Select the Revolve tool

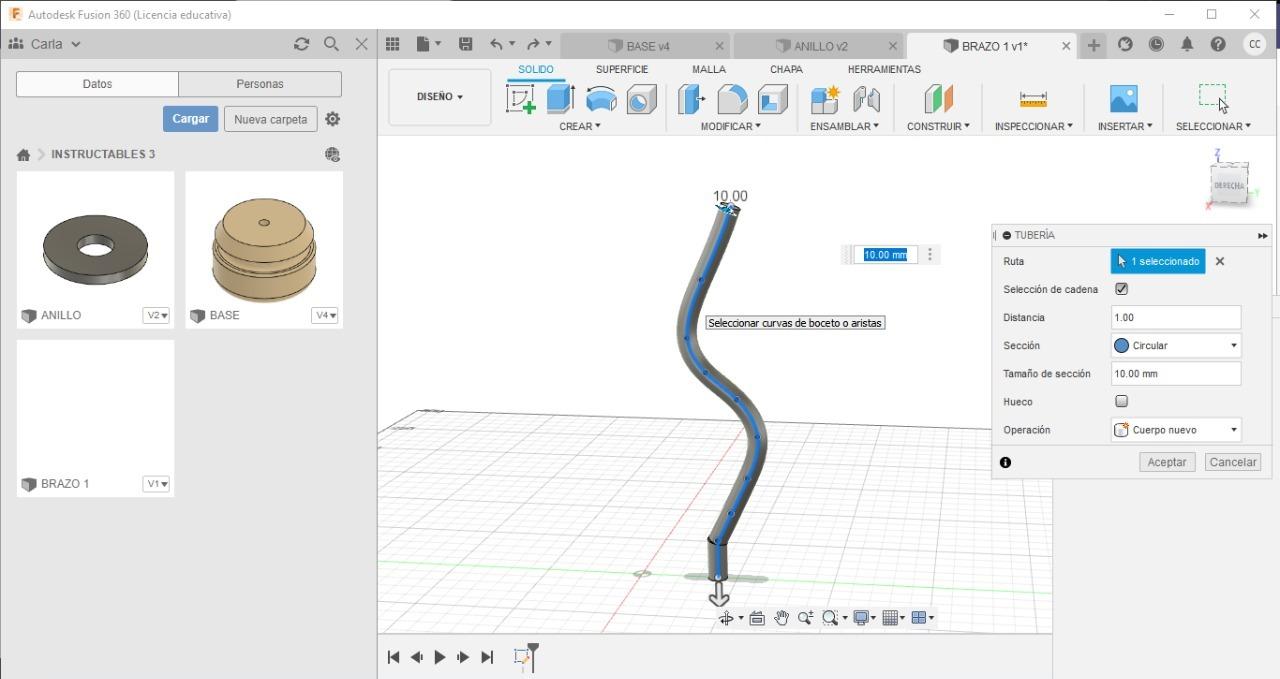pyautogui.click(x=601, y=99)
